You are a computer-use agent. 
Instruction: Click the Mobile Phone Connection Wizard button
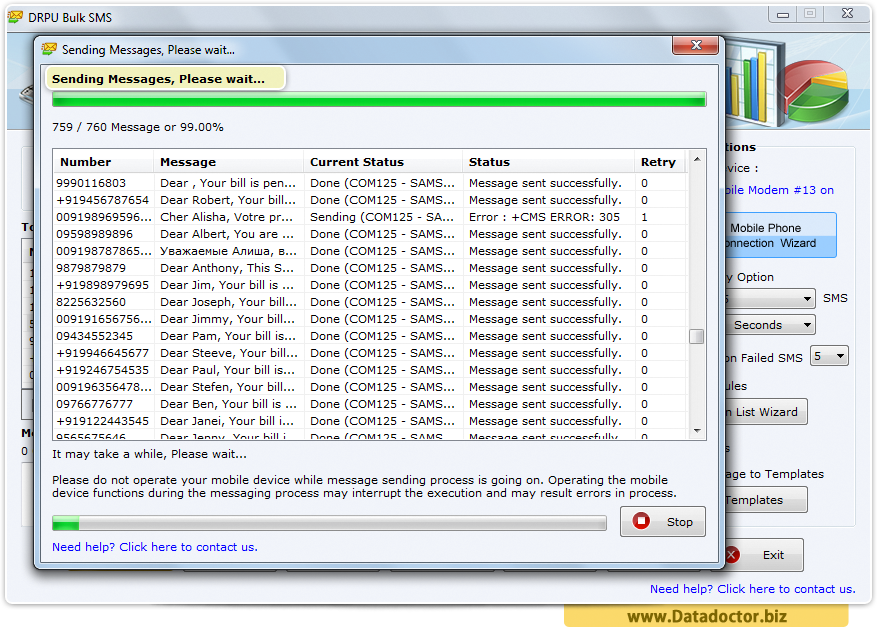point(781,235)
